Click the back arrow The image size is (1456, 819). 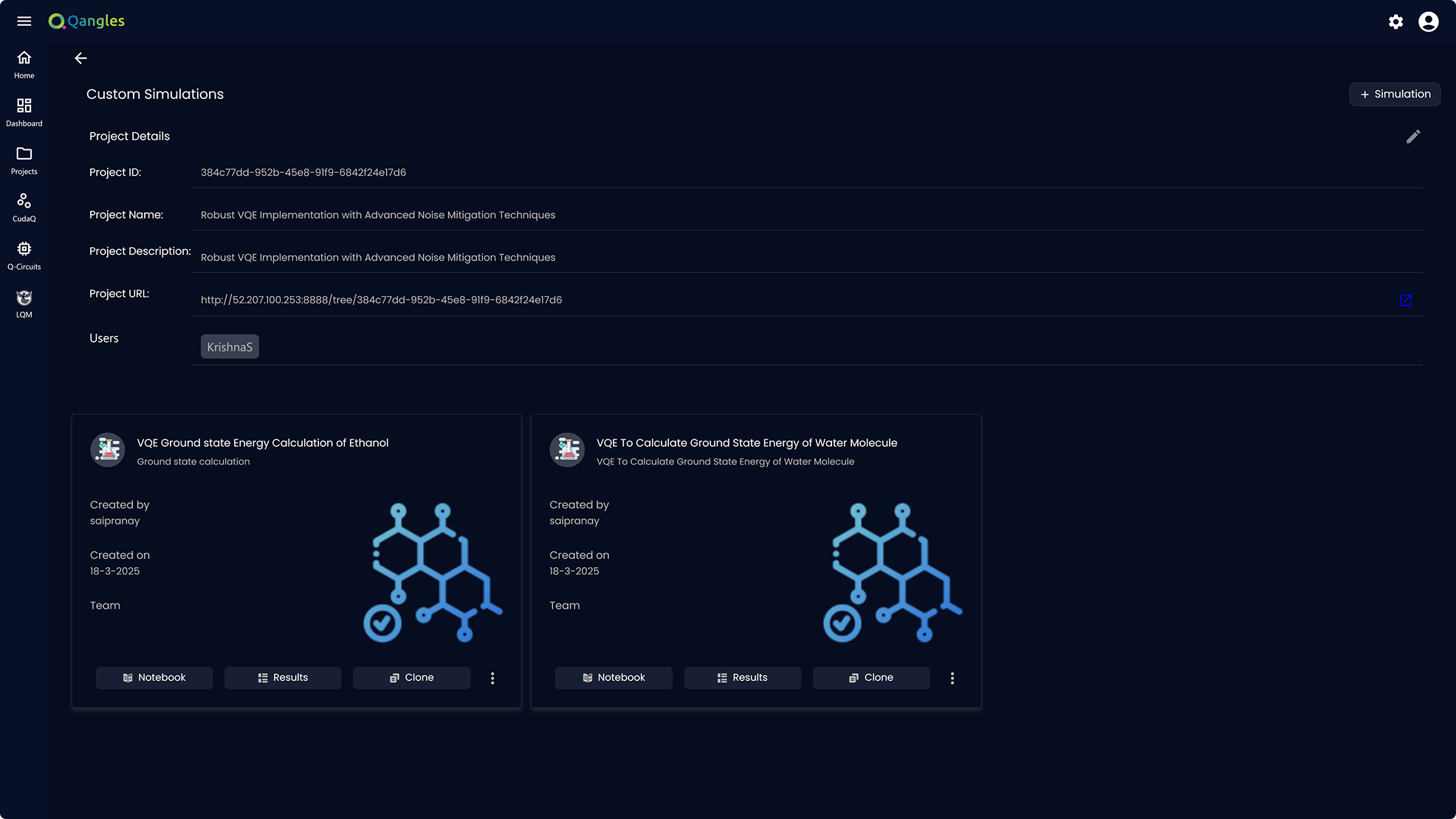tap(81, 58)
